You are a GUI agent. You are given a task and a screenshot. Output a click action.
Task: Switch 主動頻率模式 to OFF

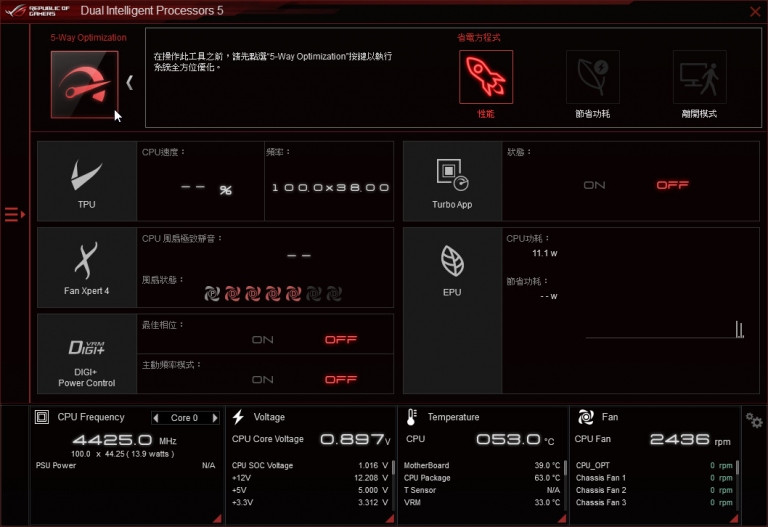[341, 380]
